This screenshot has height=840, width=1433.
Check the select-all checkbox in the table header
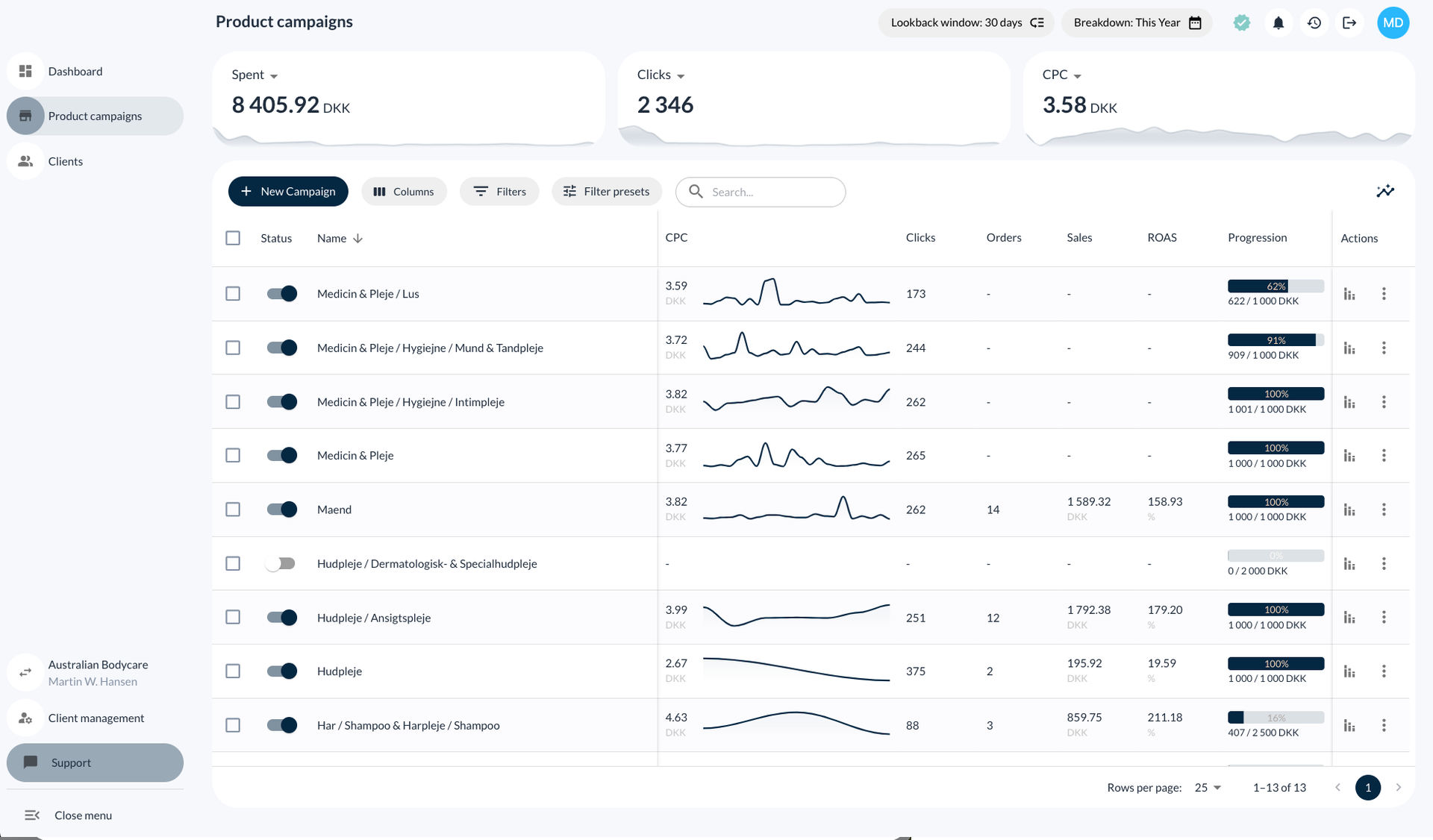[233, 237]
